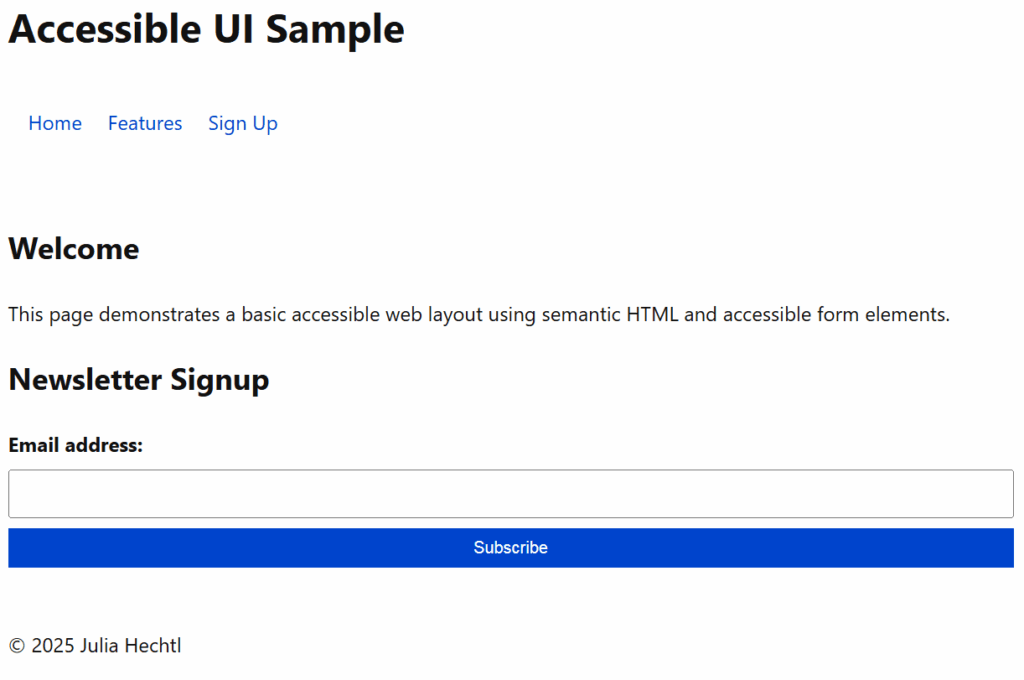Image resolution: width=1024 pixels, height=680 pixels.
Task: Select the Welcome heading
Action: coord(74,249)
